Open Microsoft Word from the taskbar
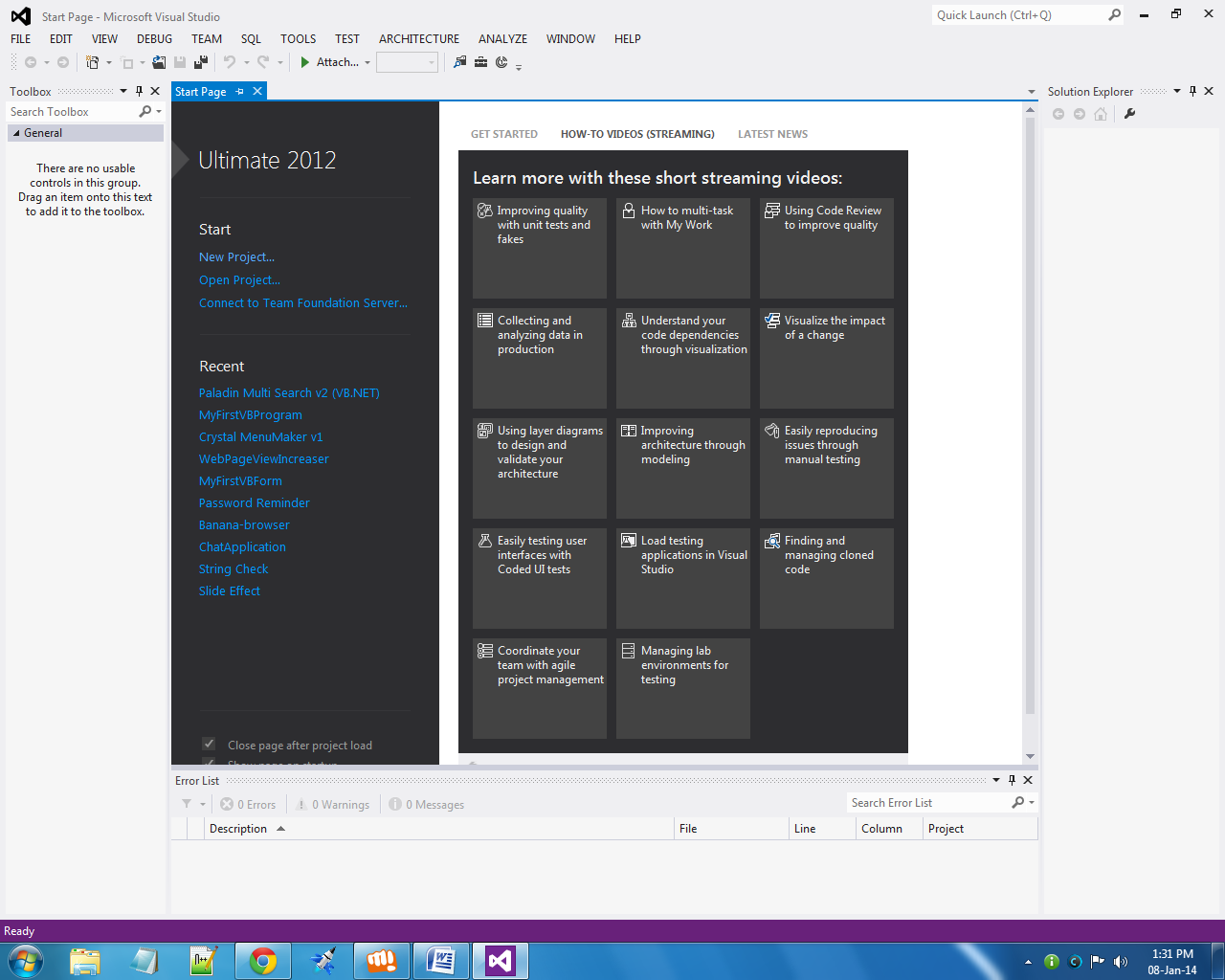 pos(441,961)
